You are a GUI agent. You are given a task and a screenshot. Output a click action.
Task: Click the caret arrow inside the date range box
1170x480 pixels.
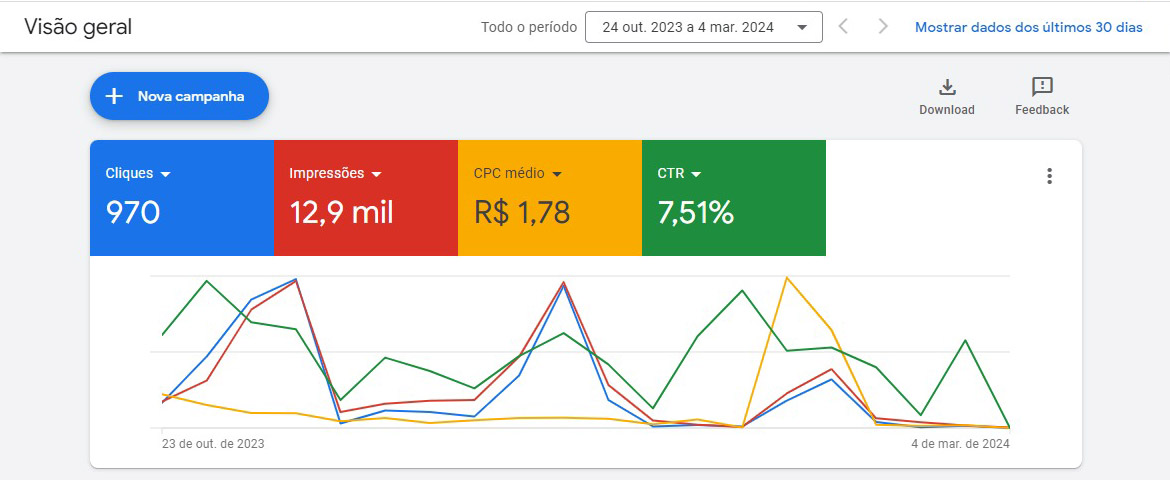coord(802,28)
